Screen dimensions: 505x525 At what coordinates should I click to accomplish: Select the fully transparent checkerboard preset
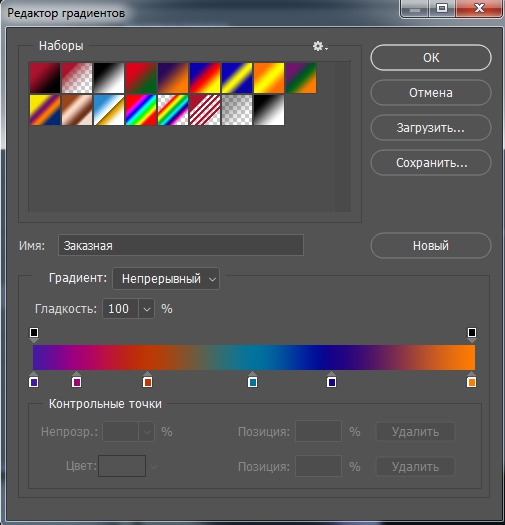tap(237, 110)
